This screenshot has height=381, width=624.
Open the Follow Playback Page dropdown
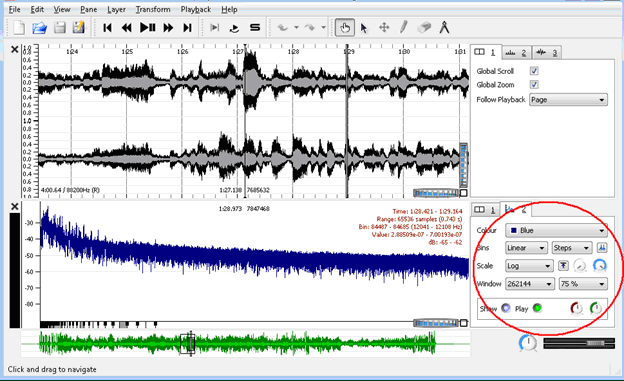pyautogui.click(x=568, y=100)
